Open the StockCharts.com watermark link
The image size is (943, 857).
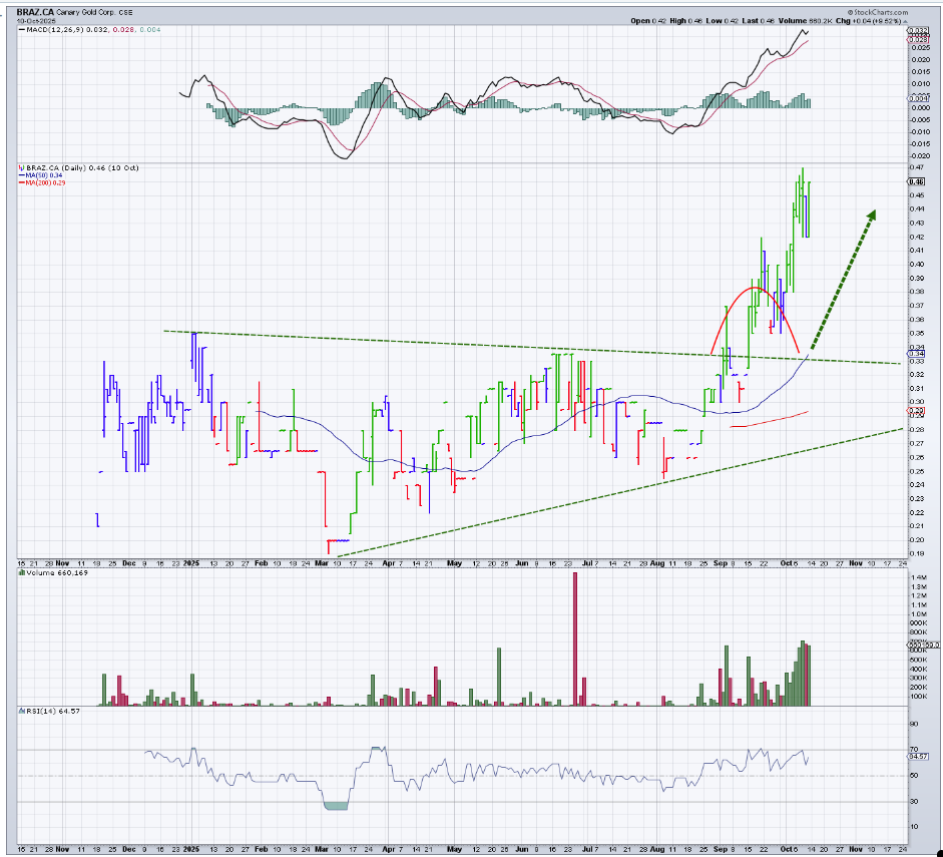[x=878, y=11]
